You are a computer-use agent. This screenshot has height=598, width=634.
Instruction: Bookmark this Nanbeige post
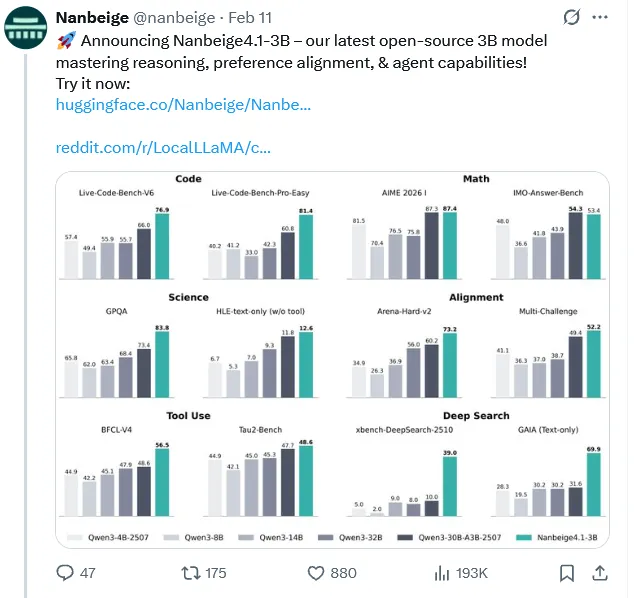567,573
